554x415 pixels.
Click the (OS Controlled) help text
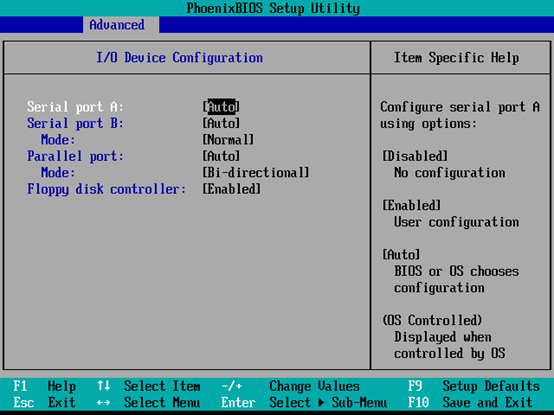pyautogui.click(x=432, y=320)
